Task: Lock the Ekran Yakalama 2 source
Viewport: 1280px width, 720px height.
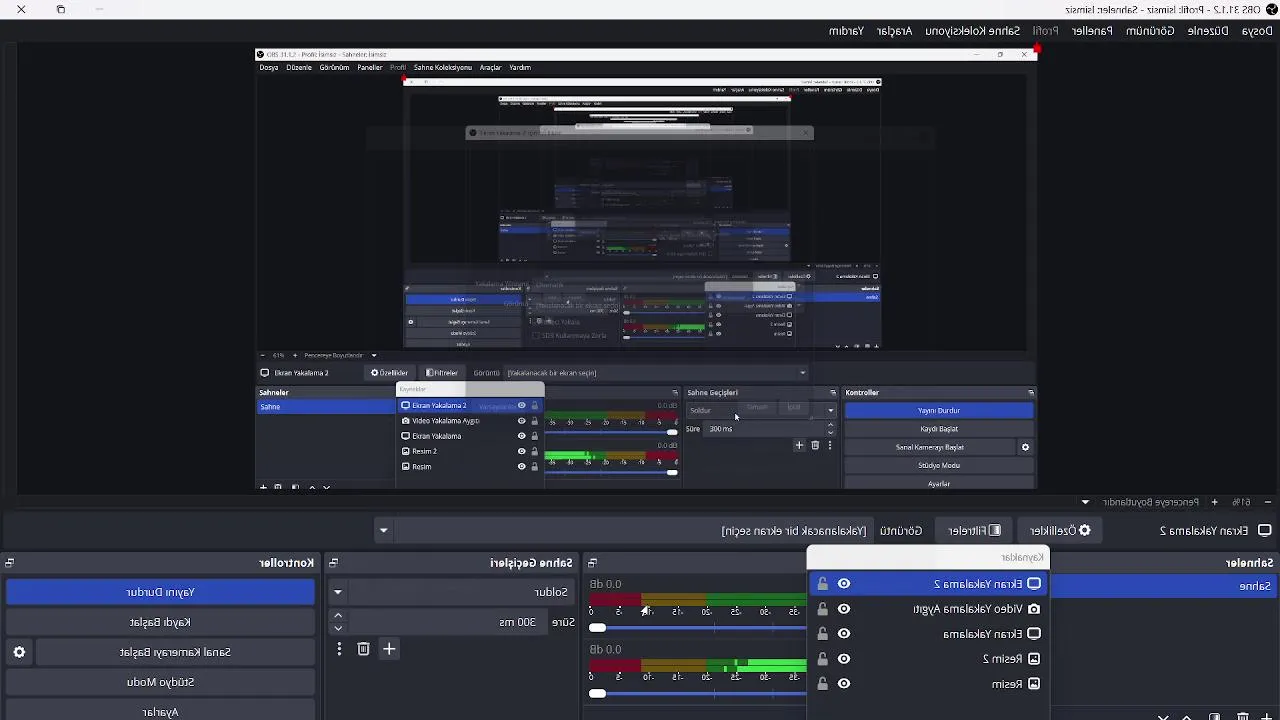Action: (x=822, y=584)
